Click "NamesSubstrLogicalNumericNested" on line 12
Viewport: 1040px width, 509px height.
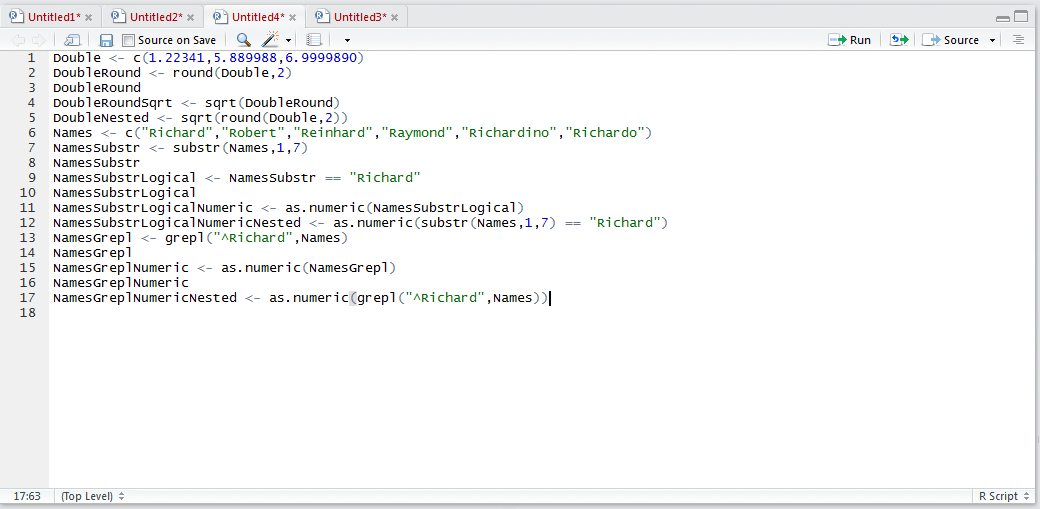click(x=177, y=223)
